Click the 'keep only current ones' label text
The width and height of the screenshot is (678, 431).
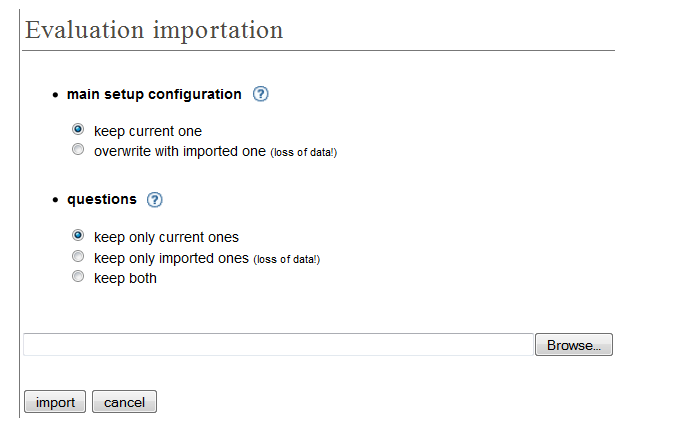tap(166, 237)
